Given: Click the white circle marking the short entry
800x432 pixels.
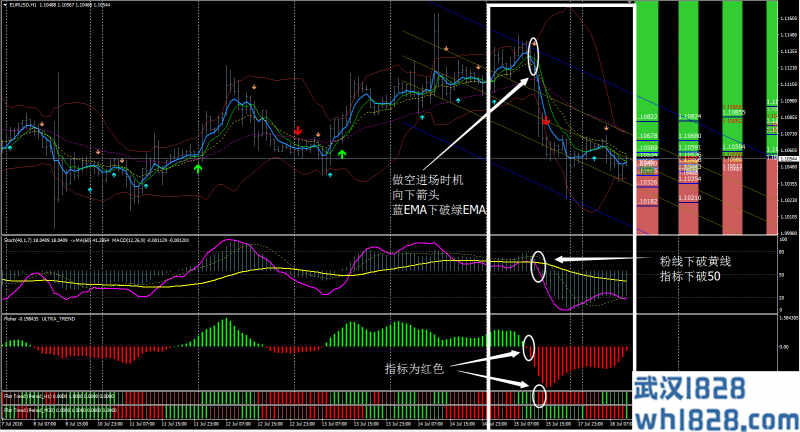Looking at the screenshot, I should tap(533, 56).
